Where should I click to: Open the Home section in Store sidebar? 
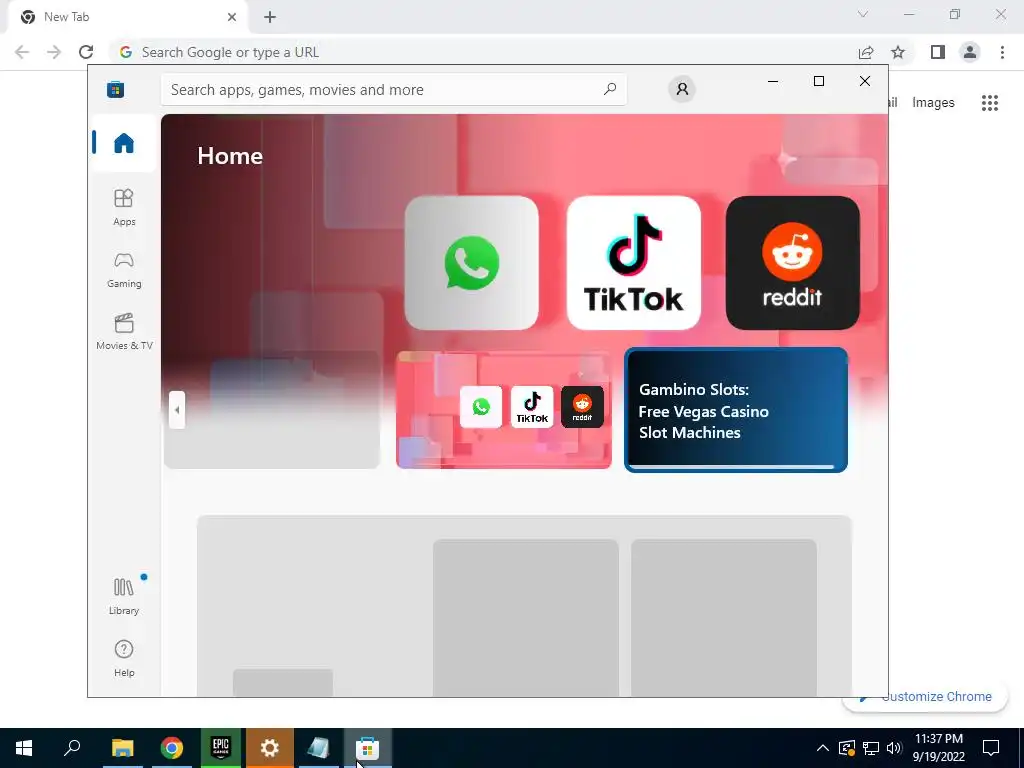tap(123, 143)
